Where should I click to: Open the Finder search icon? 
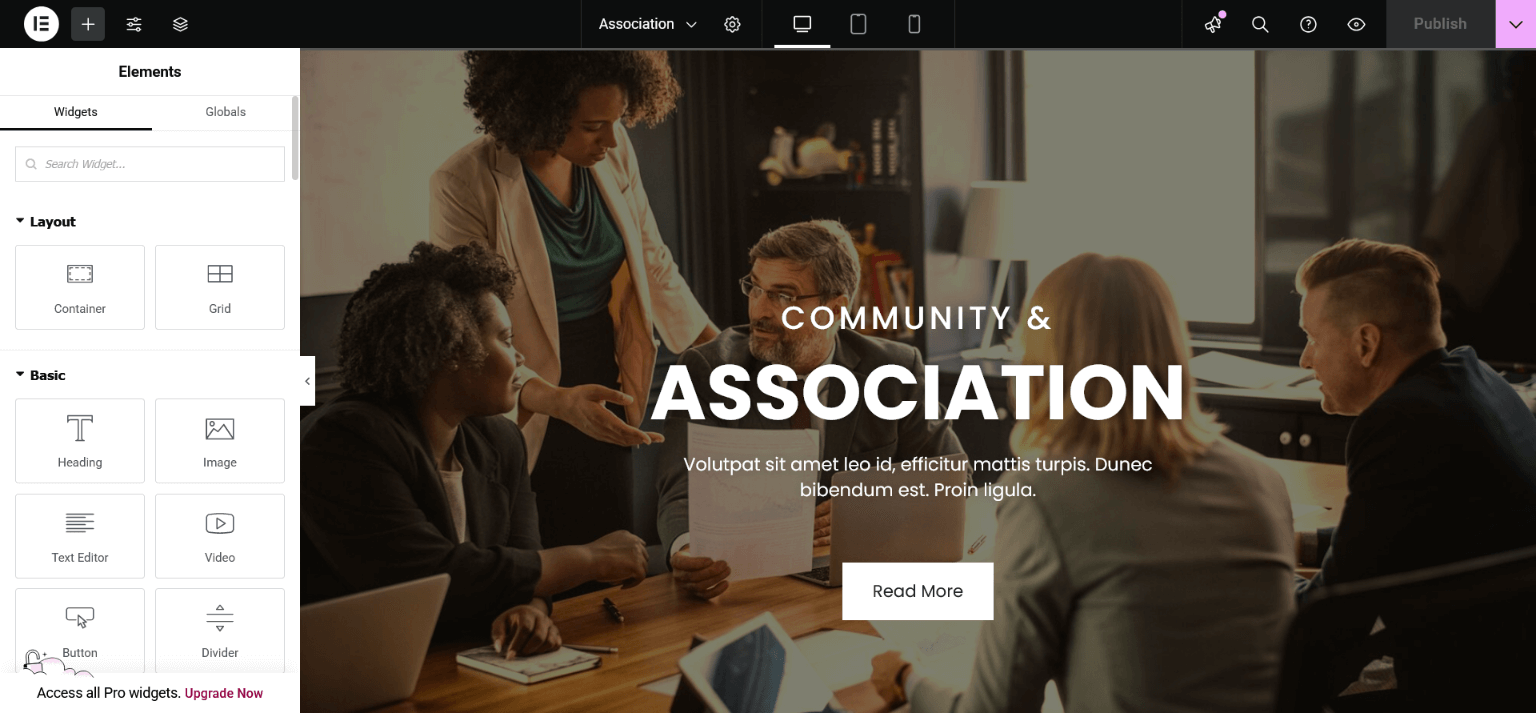coord(1260,24)
